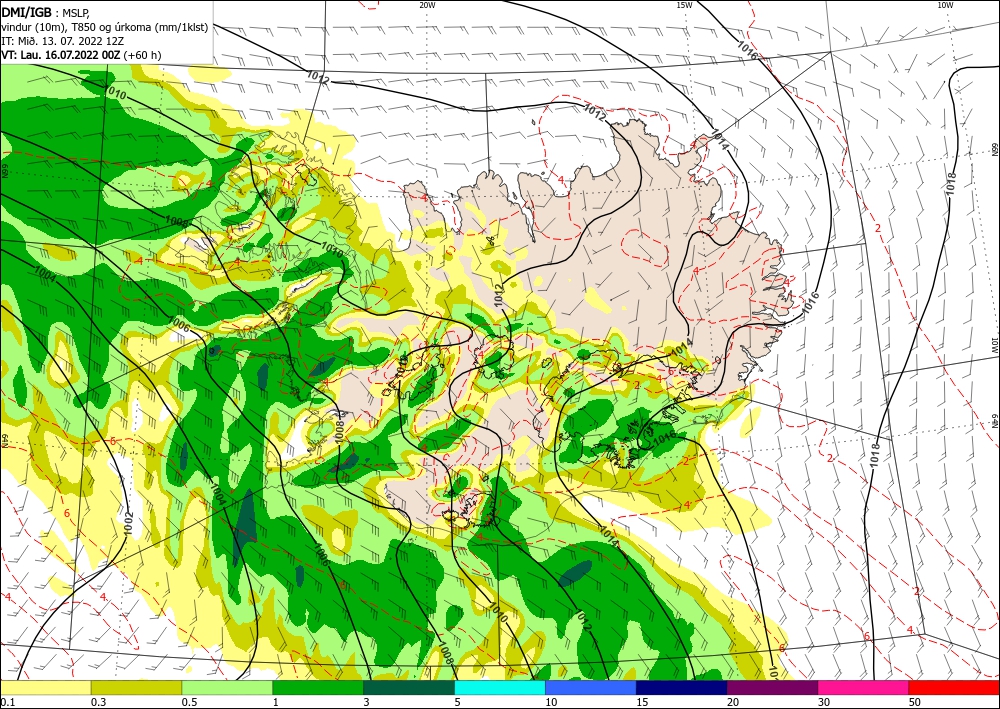Click legend value "20" below the color bar
The image size is (1000, 709).
[x=733, y=702]
